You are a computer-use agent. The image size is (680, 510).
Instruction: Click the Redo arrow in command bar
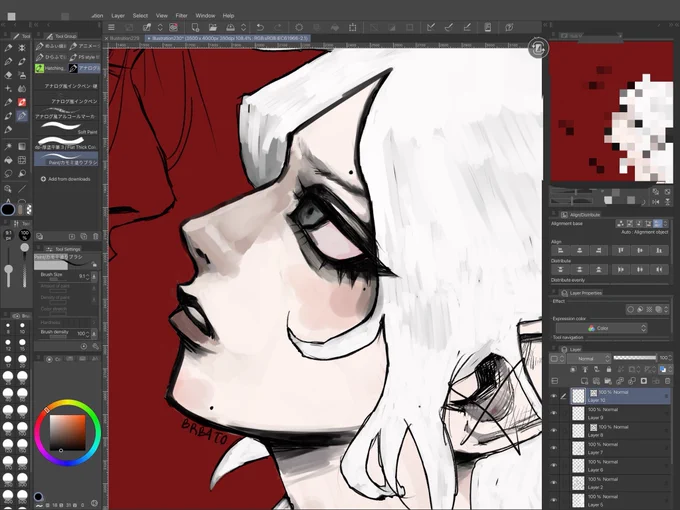point(278,27)
